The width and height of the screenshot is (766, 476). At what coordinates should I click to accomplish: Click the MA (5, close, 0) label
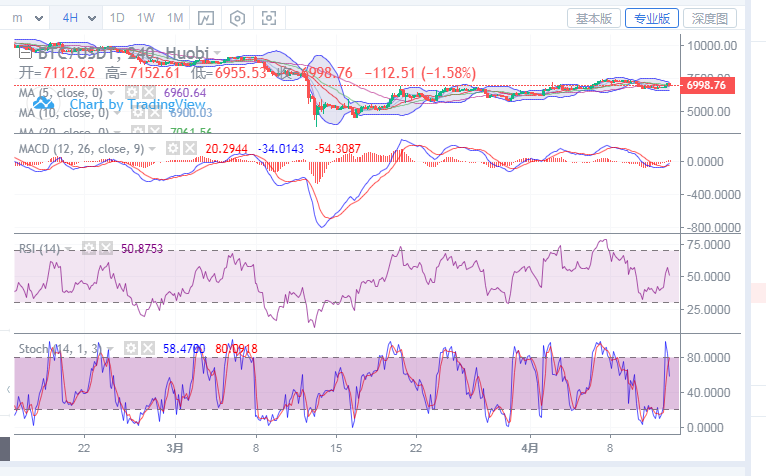point(61,93)
